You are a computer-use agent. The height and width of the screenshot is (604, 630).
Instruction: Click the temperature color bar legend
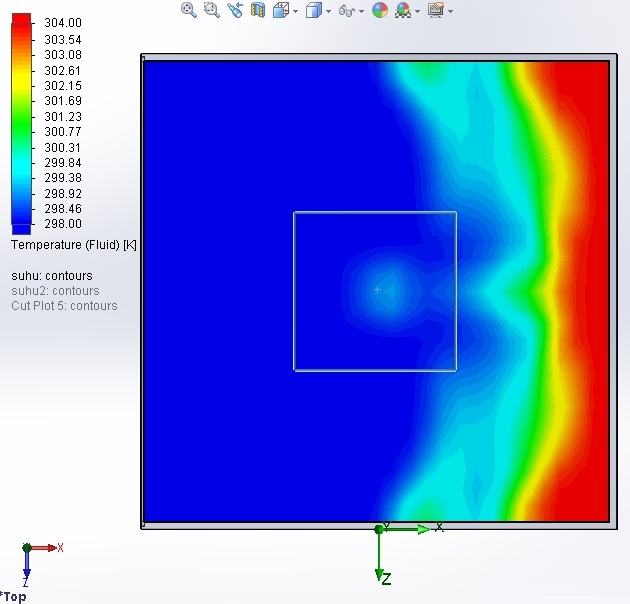pos(21,124)
